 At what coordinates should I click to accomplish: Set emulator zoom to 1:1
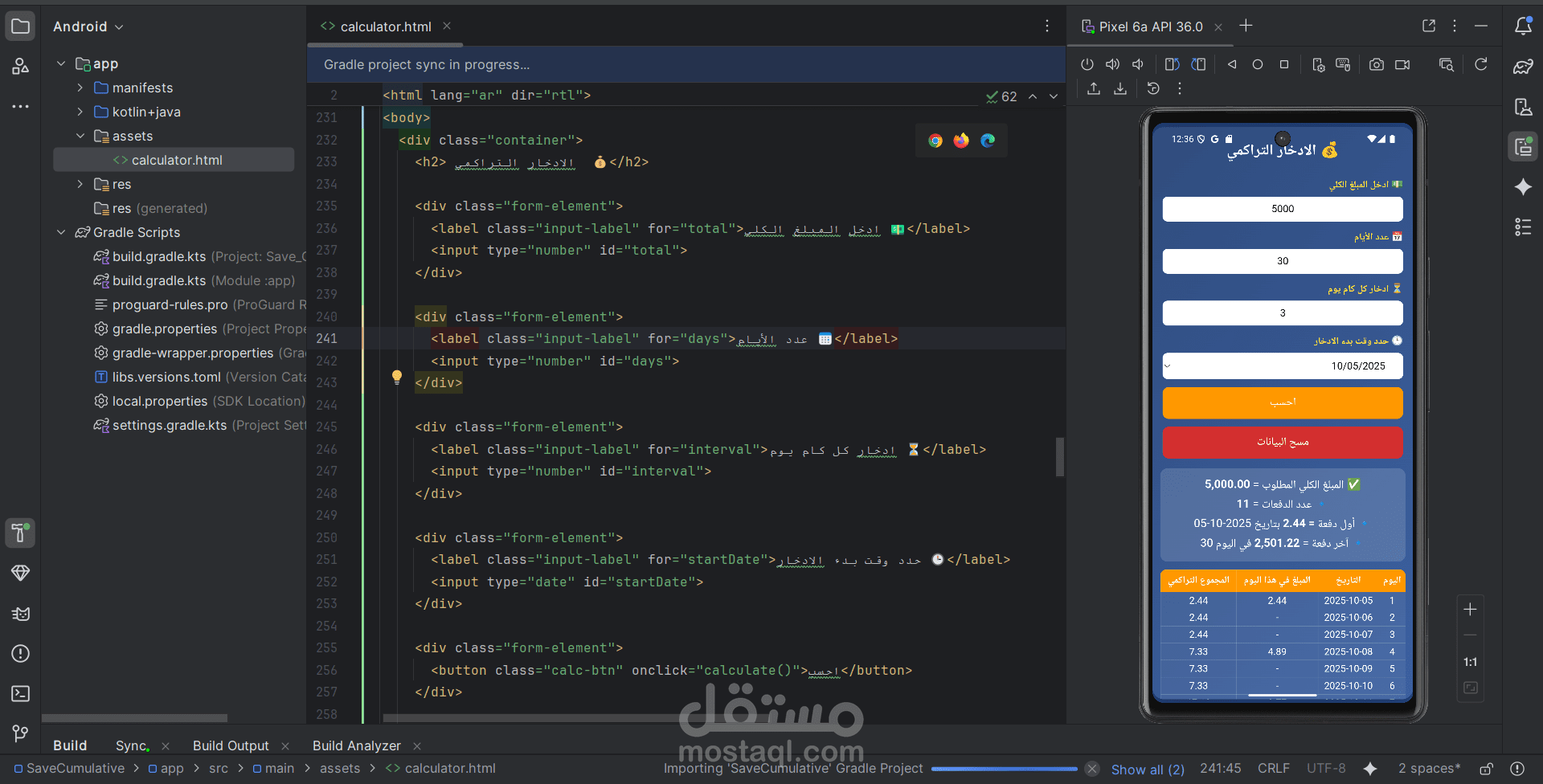click(x=1470, y=662)
